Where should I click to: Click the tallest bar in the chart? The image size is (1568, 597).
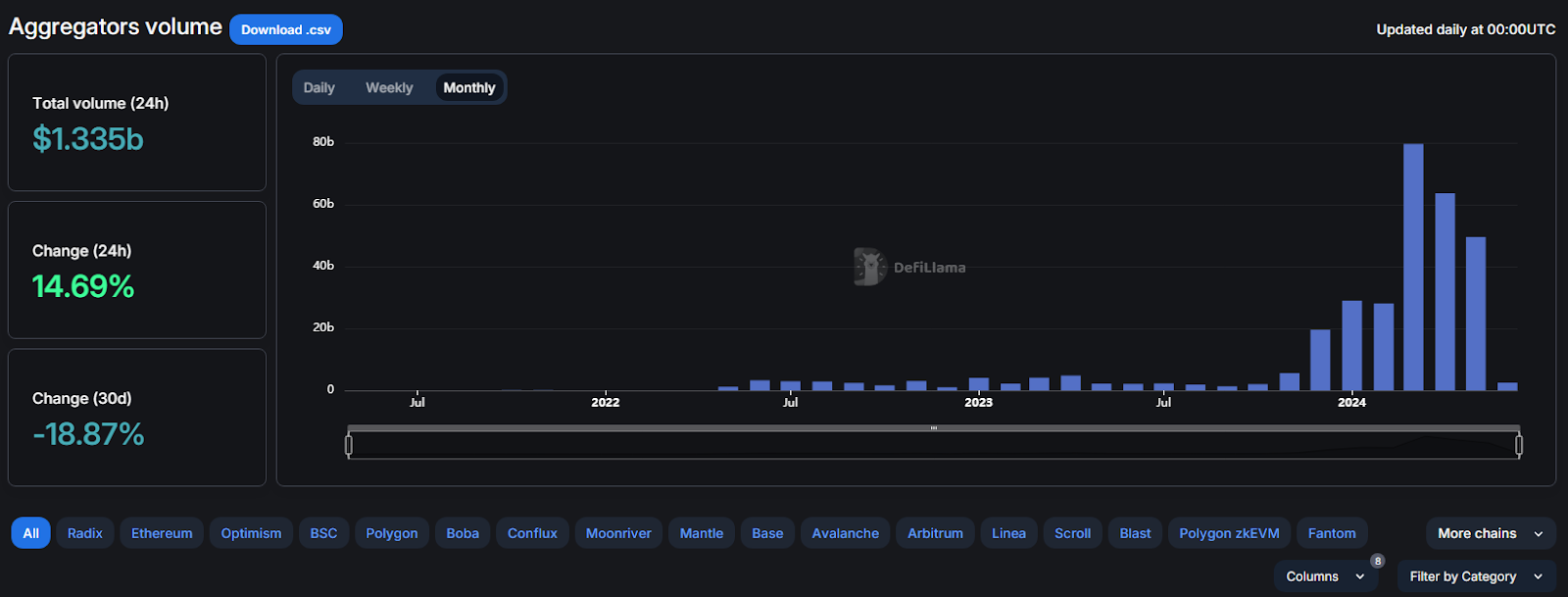1413,267
